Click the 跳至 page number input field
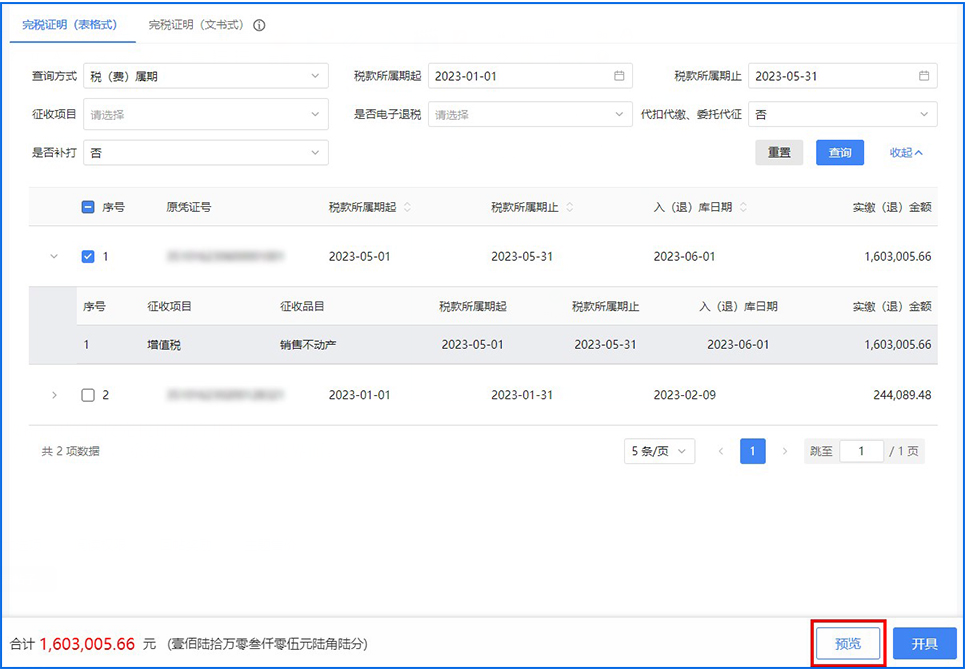 coord(862,452)
